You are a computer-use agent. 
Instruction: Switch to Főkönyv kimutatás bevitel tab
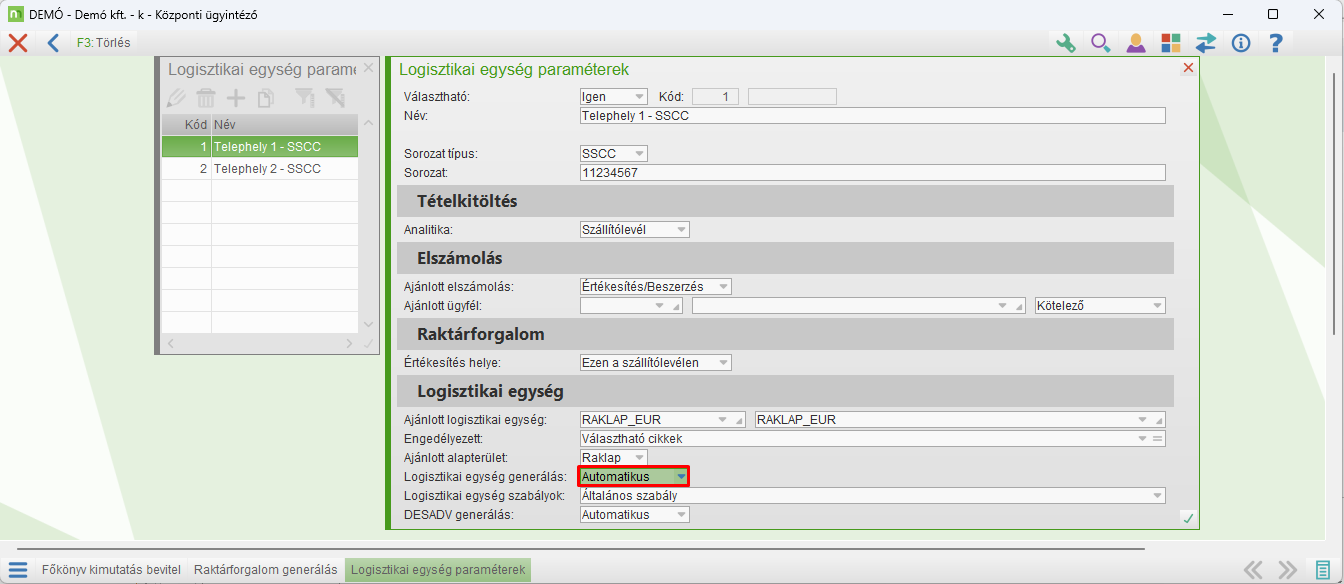point(111,570)
